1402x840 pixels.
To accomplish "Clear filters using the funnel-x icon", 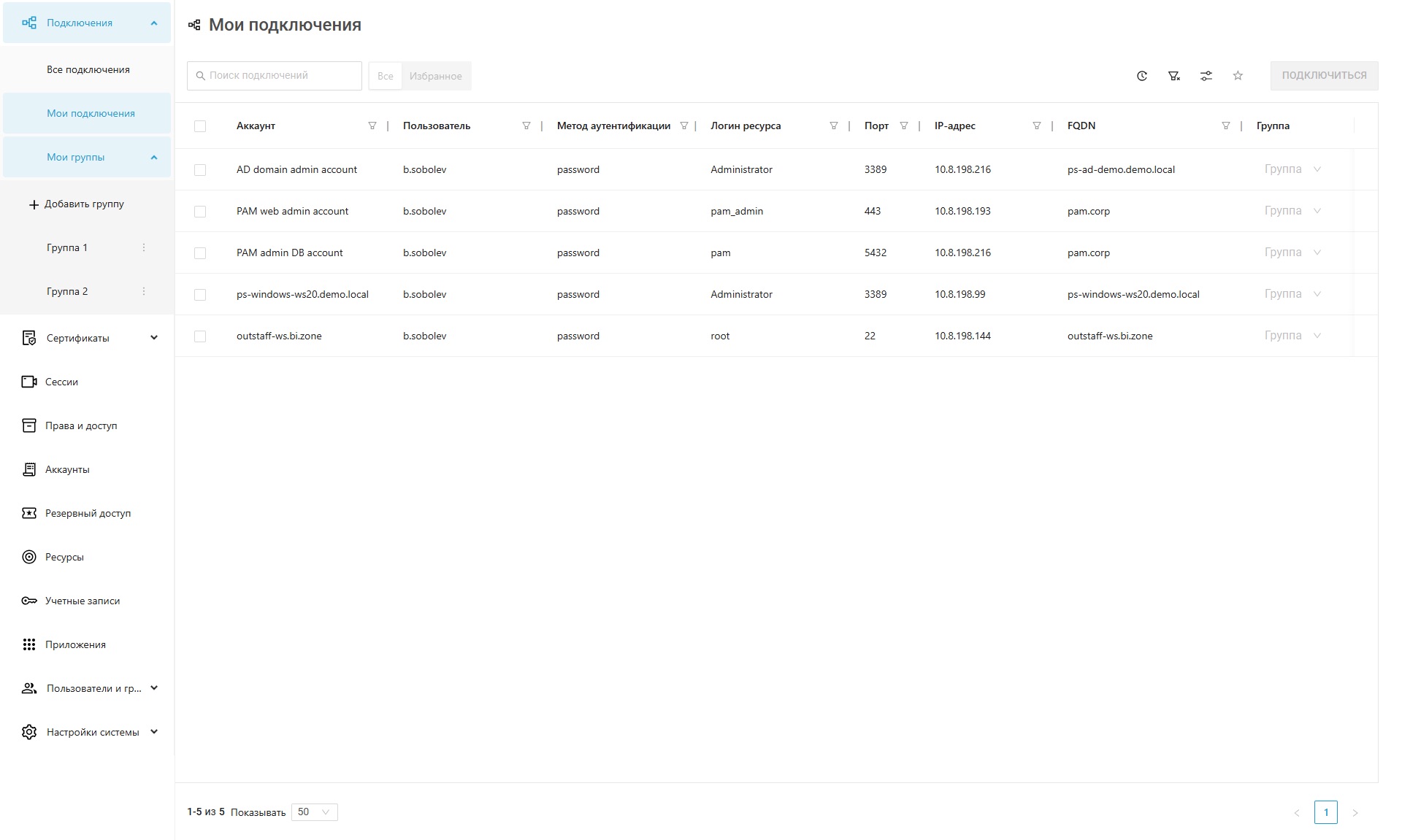I will click(1174, 76).
